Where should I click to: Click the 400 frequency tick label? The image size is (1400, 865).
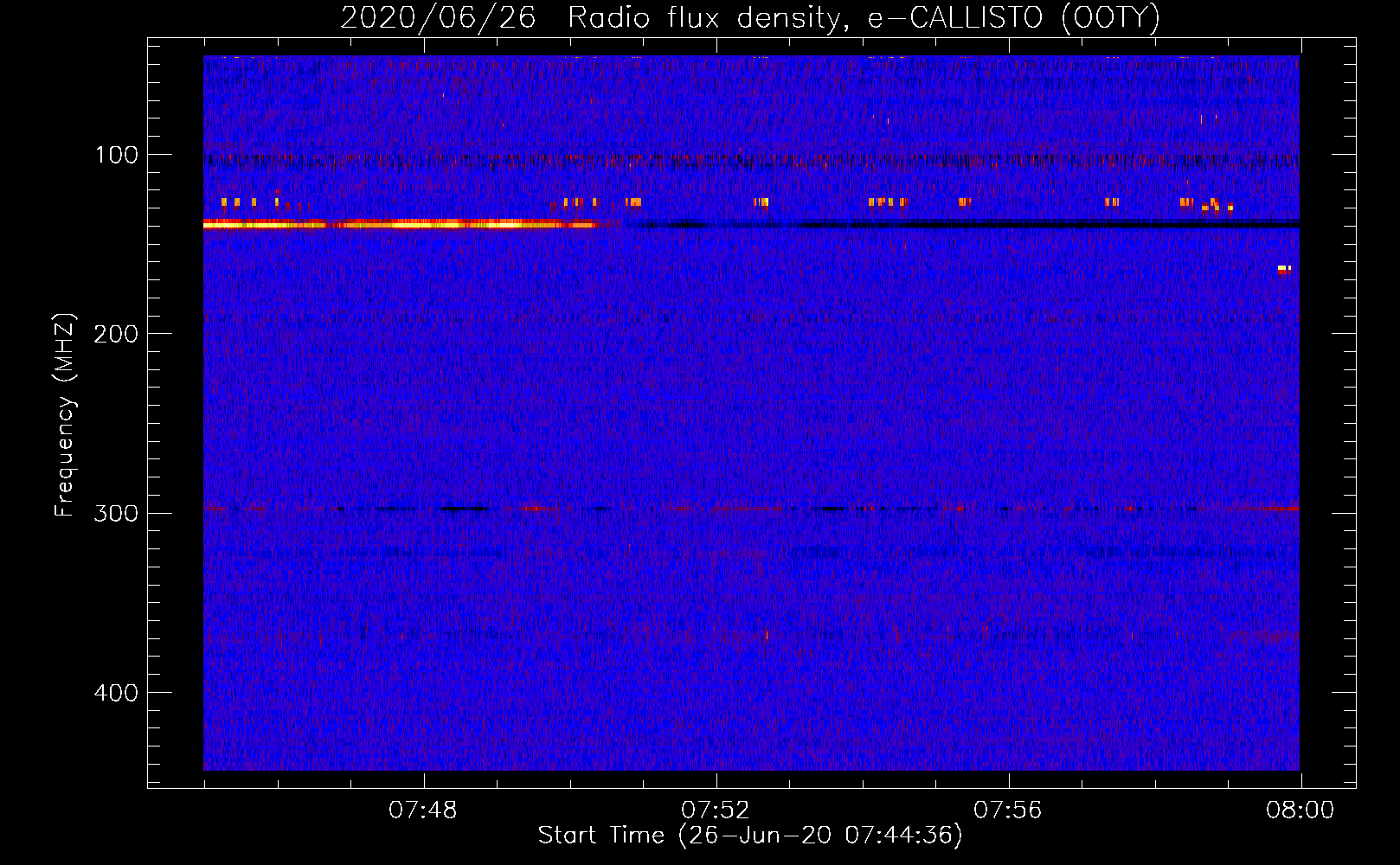[x=117, y=693]
